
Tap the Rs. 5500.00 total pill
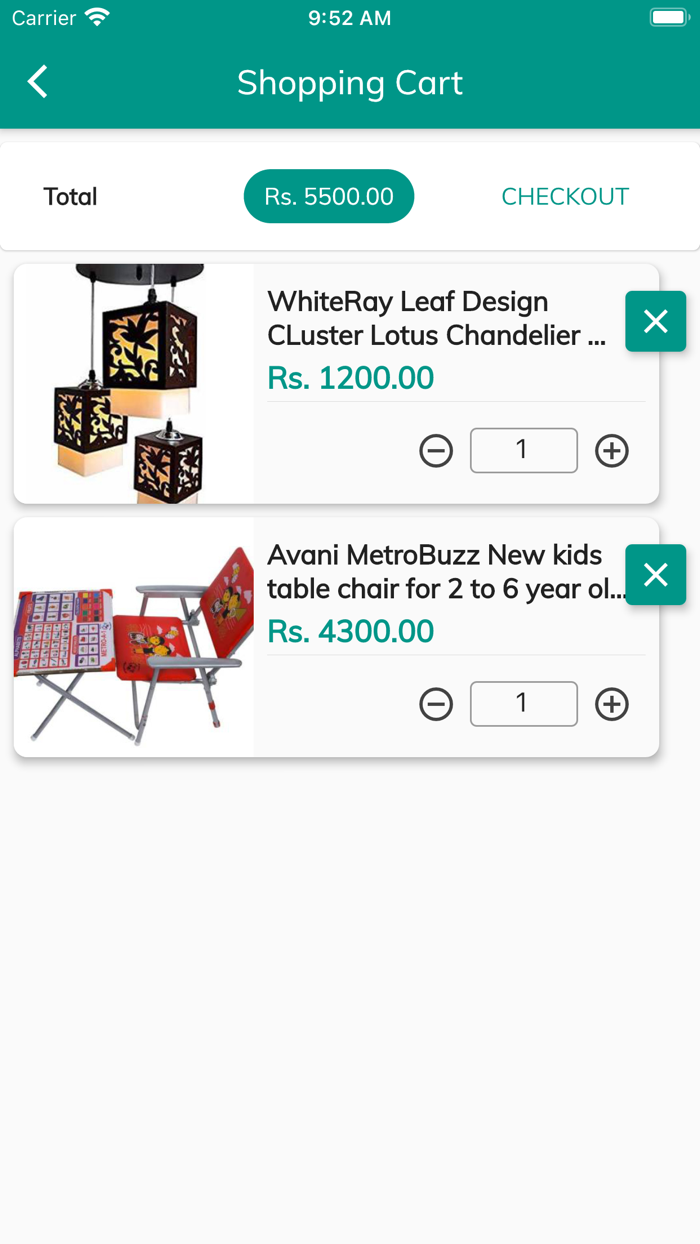click(329, 196)
